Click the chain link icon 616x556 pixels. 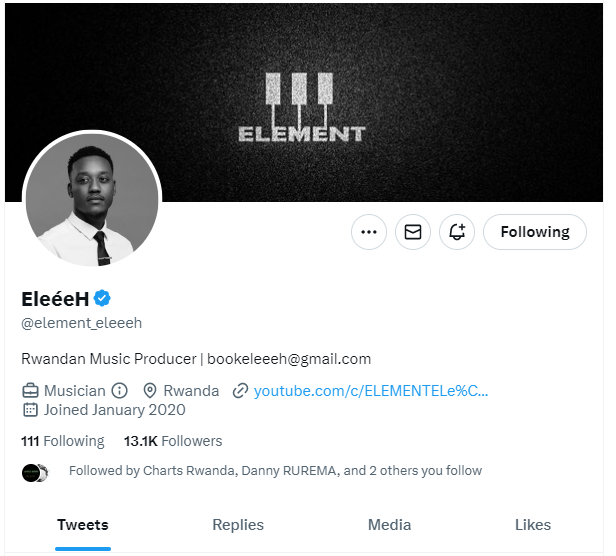pos(240,390)
